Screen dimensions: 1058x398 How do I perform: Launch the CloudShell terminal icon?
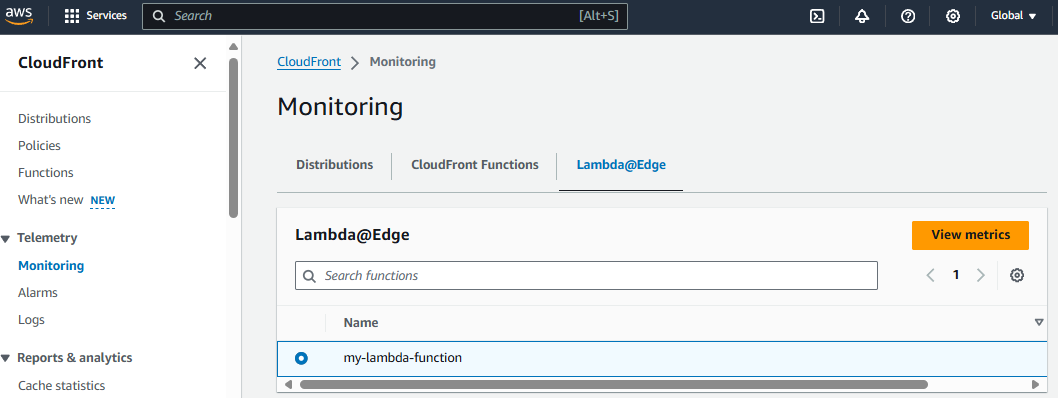pos(817,16)
